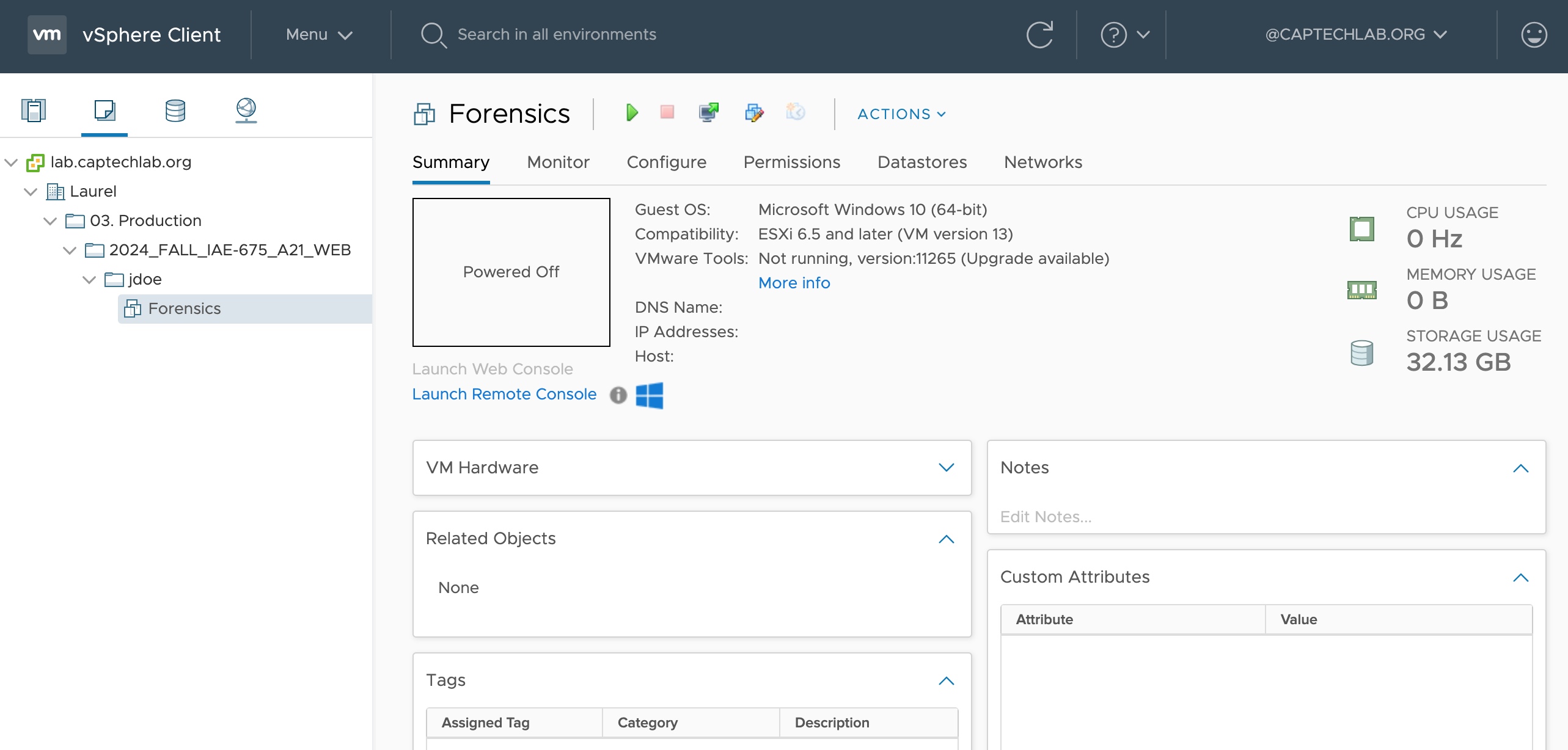
Task: Collapse the Notes panel
Action: [1520, 468]
